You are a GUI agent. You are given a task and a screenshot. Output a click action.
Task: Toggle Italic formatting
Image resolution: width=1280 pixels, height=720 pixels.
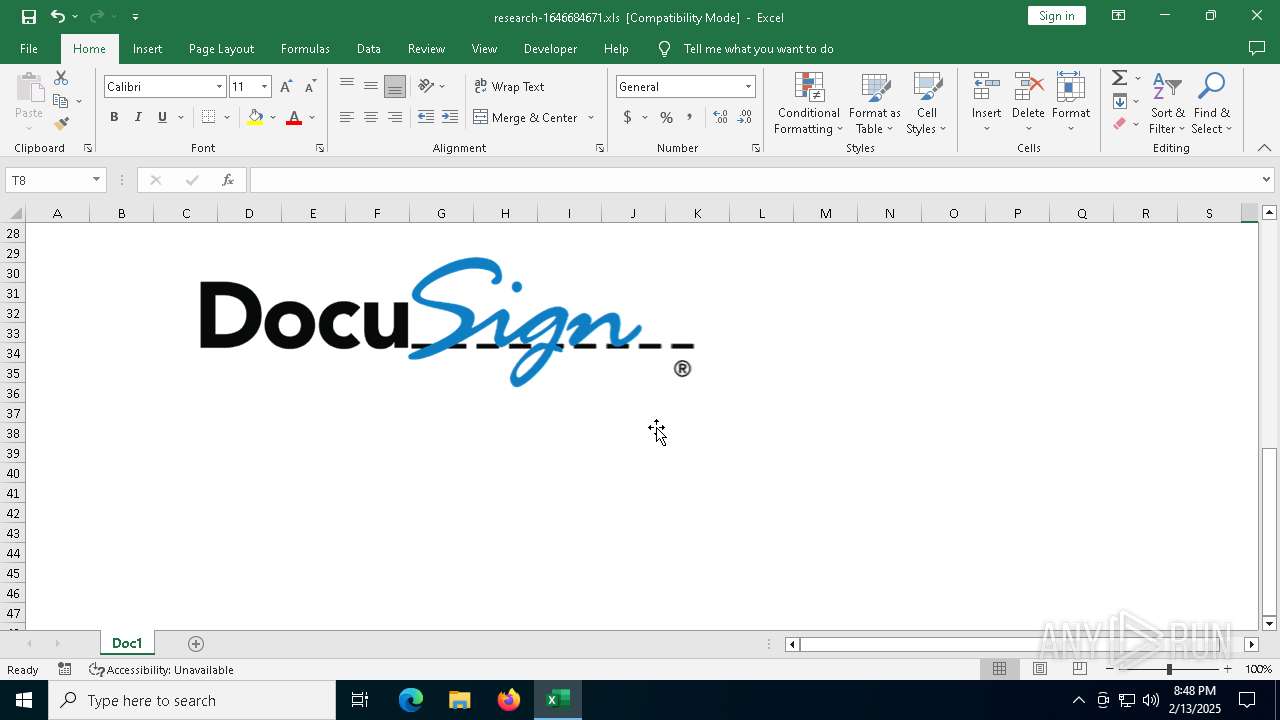click(138, 117)
